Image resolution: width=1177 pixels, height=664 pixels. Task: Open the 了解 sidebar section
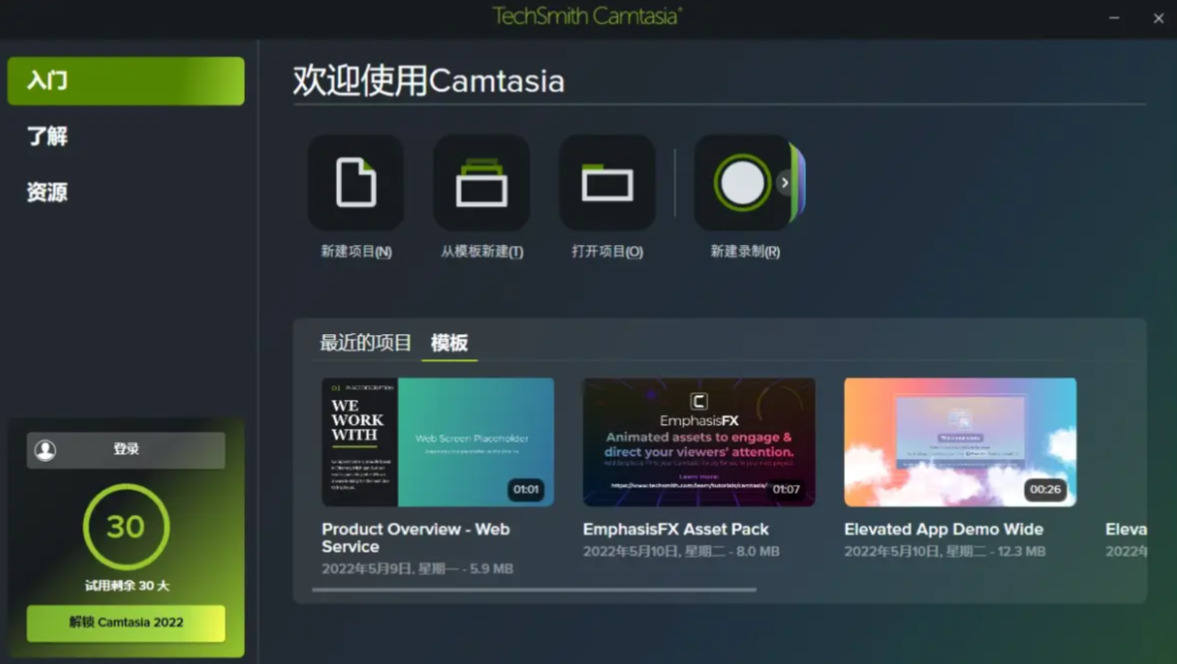(x=47, y=137)
